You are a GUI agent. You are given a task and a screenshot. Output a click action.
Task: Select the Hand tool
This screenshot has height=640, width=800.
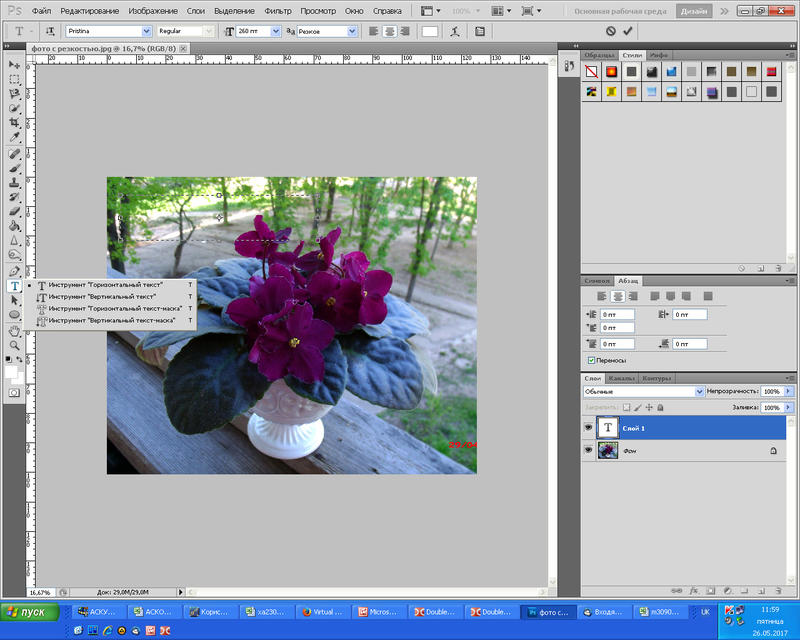(x=15, y=329)
